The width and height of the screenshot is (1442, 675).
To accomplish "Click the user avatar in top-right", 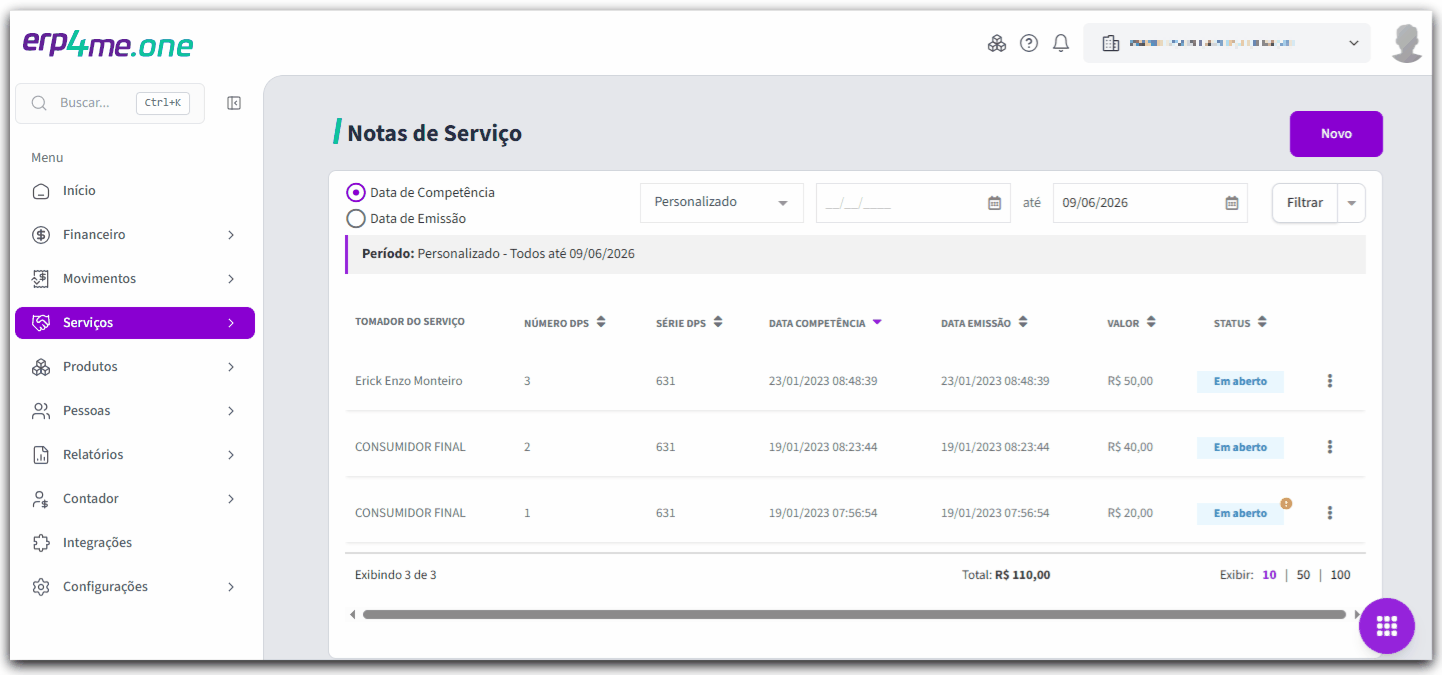I will [1408, 43].
